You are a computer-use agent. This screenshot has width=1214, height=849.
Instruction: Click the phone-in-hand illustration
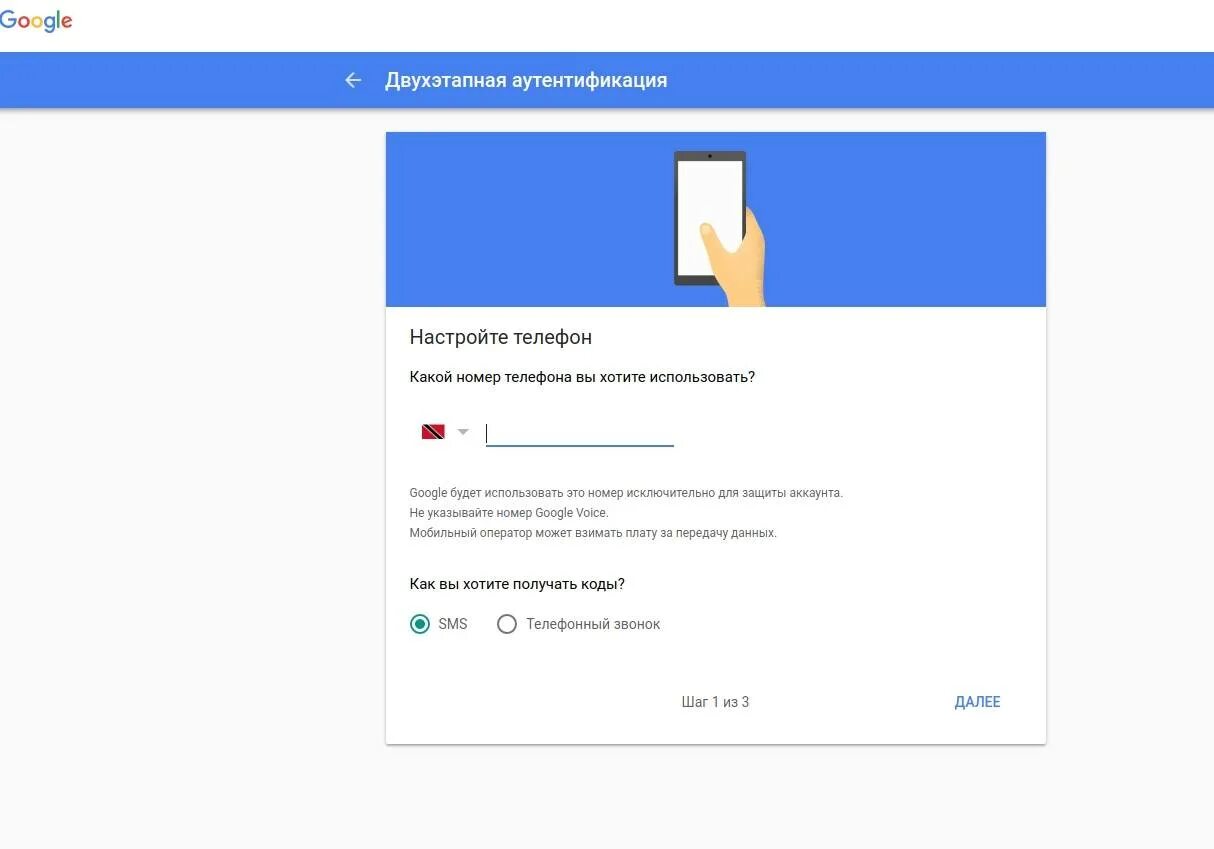[718, 227]
